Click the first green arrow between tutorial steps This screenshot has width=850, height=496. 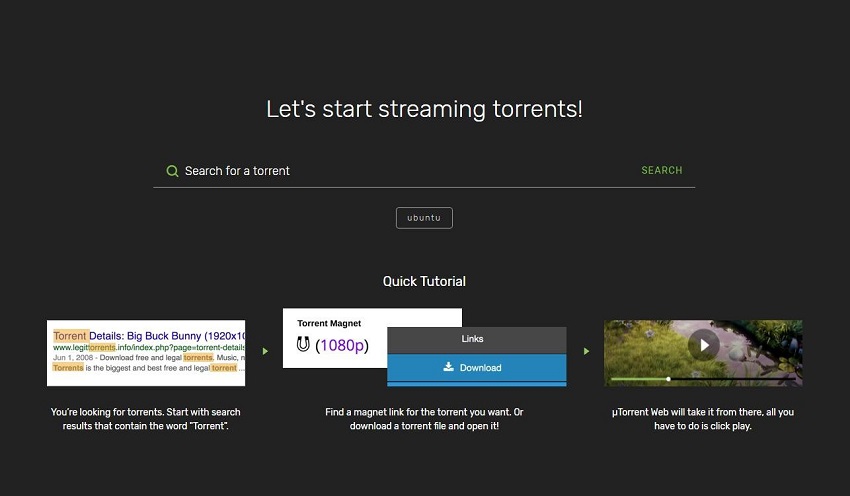[264, 352]
